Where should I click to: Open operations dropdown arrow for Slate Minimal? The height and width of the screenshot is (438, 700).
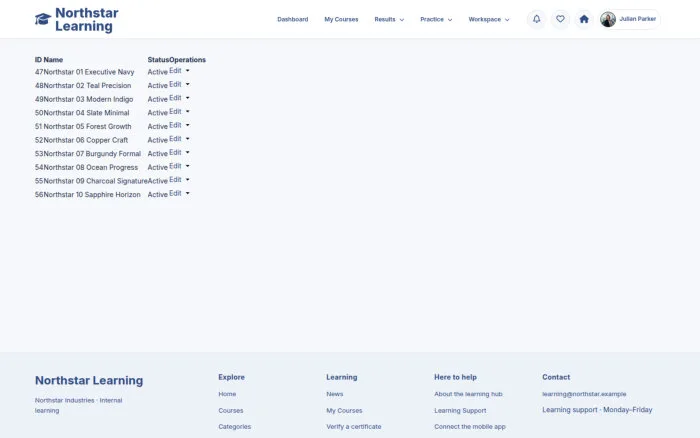pyautogui.click(x=188, y=111)
